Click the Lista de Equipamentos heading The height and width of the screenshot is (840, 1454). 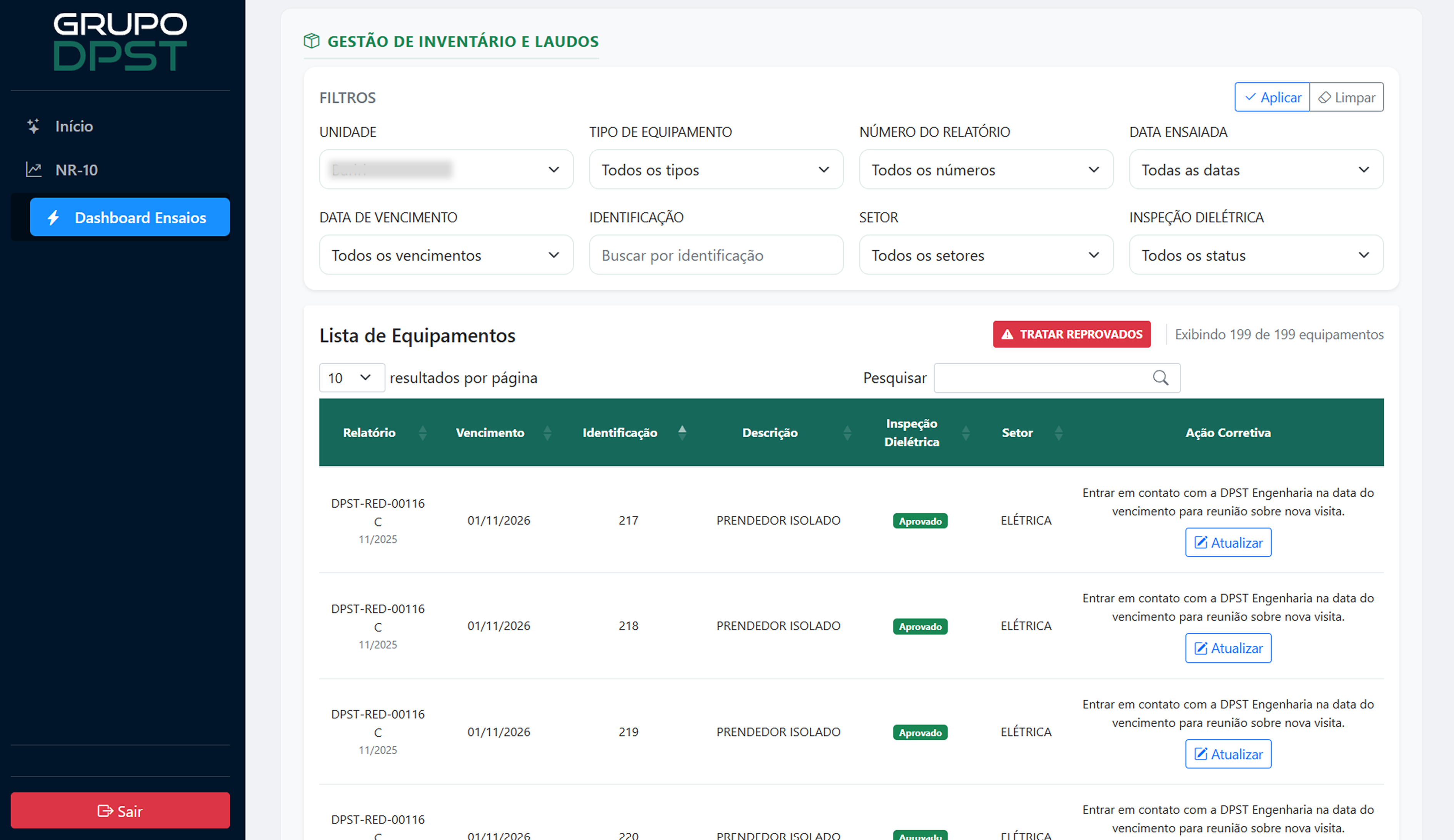[x=417, y=336]
